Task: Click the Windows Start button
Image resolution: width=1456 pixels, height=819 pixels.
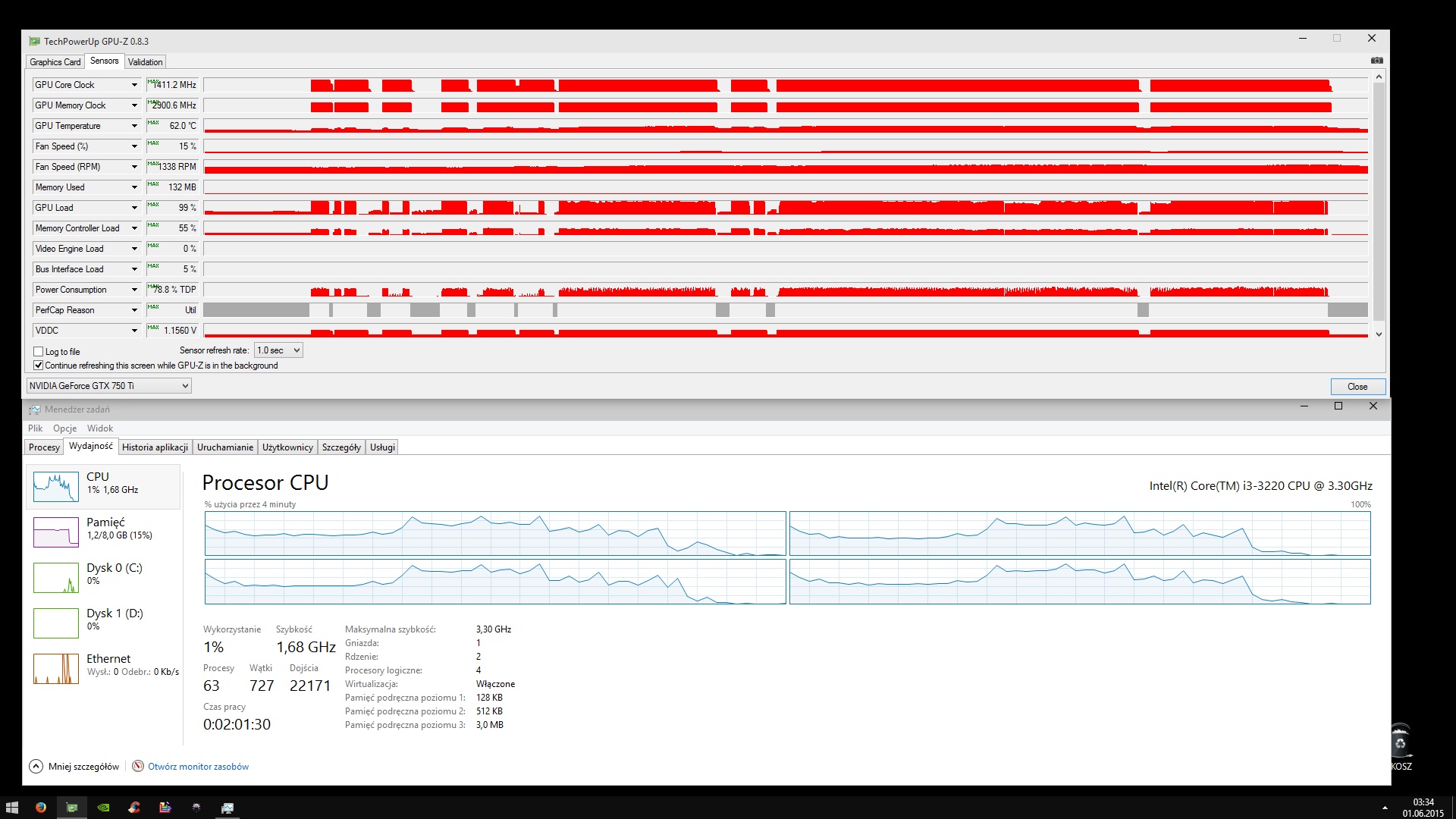Action: 11,808
